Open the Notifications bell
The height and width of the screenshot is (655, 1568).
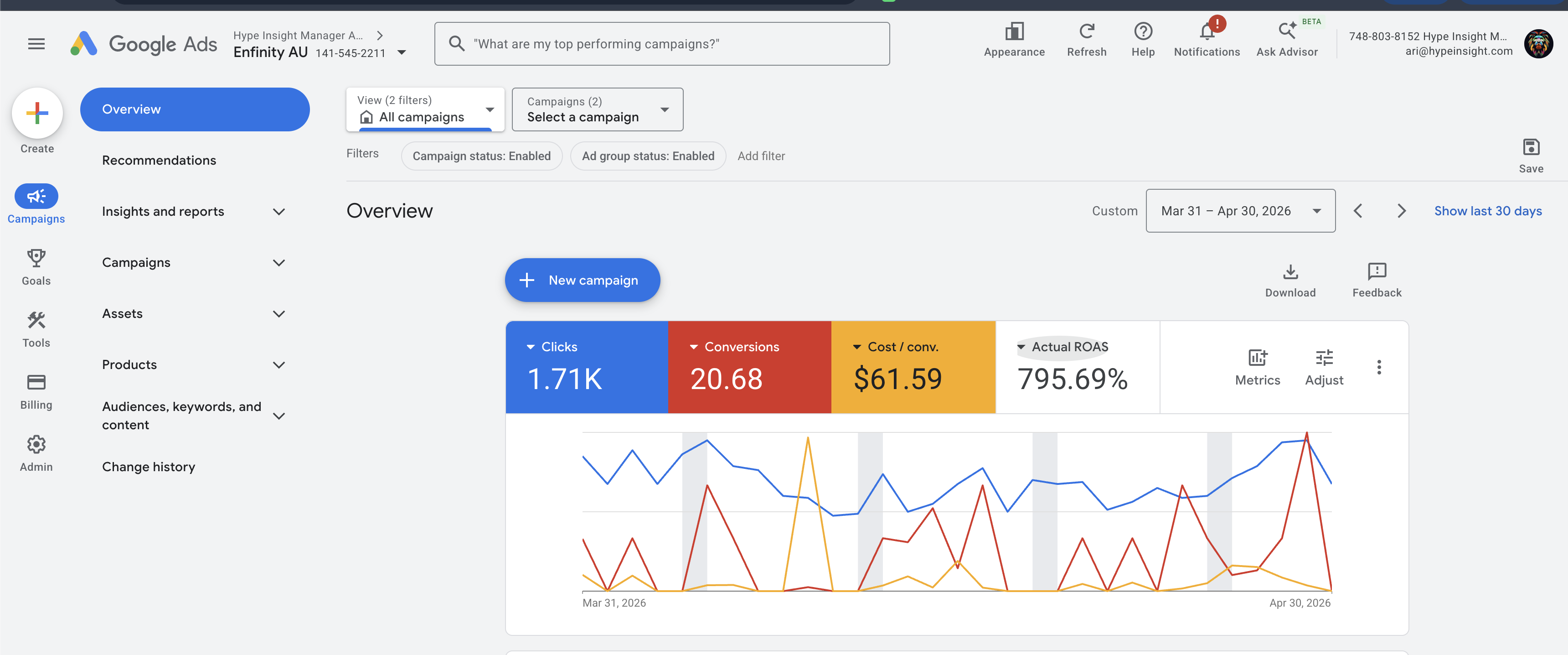(1207, 31)
